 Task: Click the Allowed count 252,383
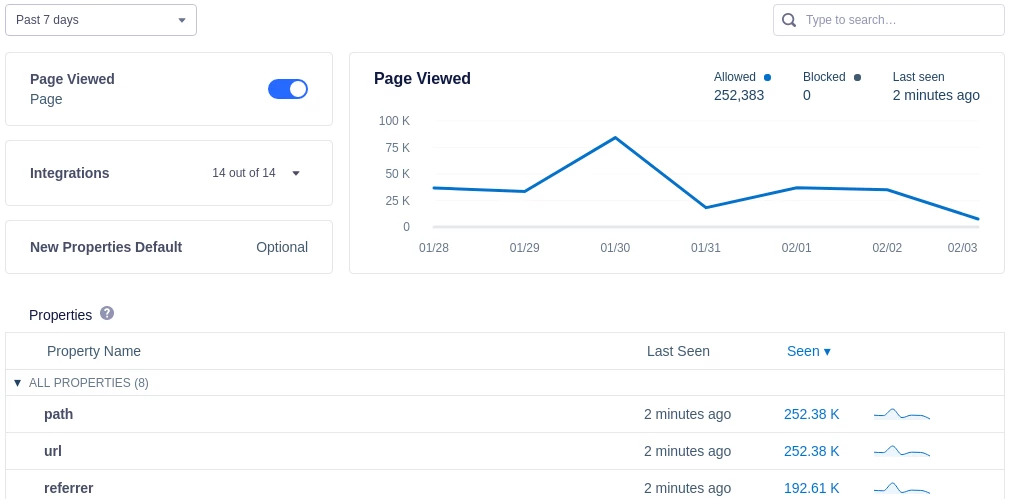pos(739,95)
